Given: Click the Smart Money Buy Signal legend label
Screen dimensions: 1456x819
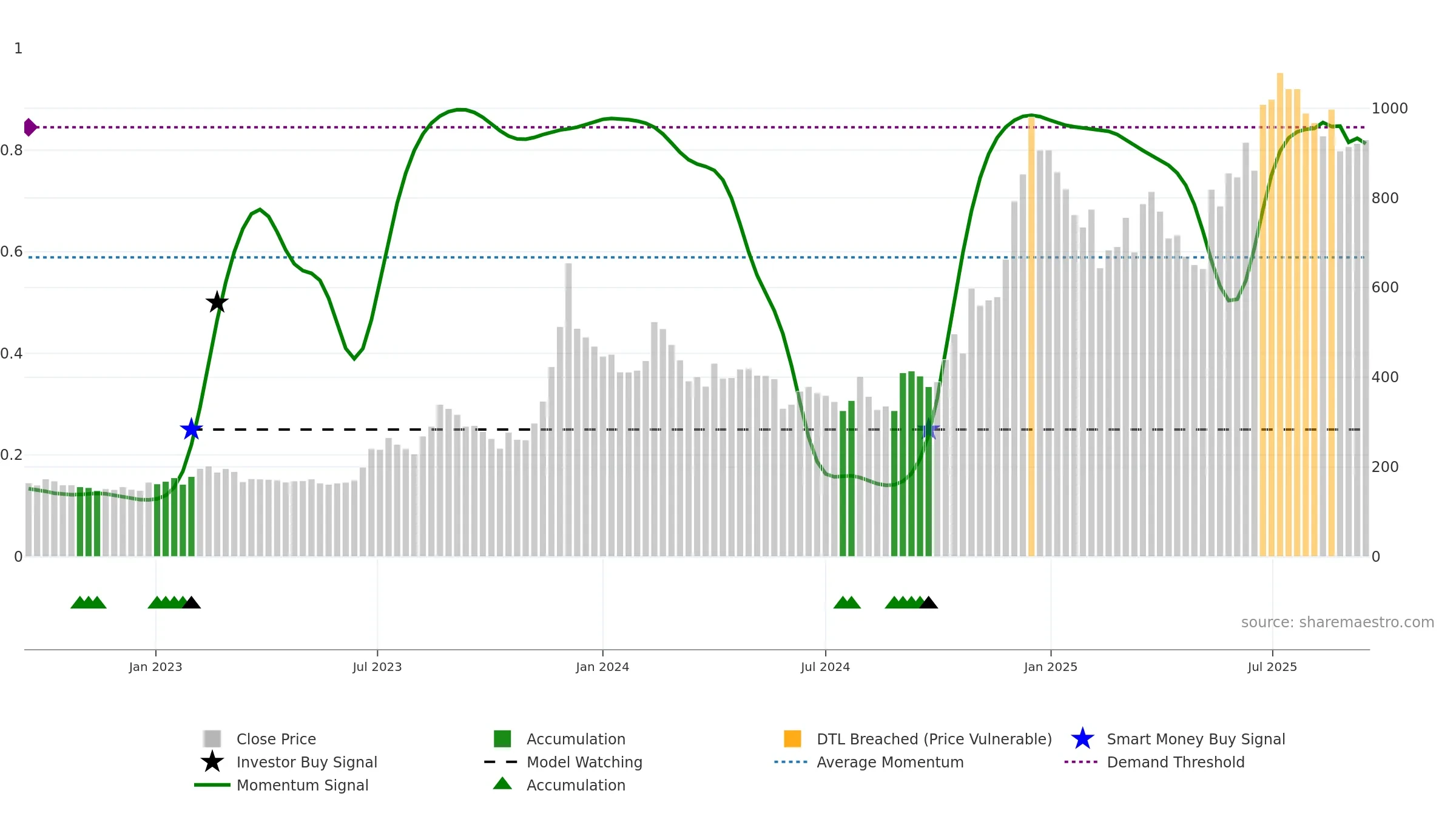Looking at the screenshot, I should (1196, 739).
